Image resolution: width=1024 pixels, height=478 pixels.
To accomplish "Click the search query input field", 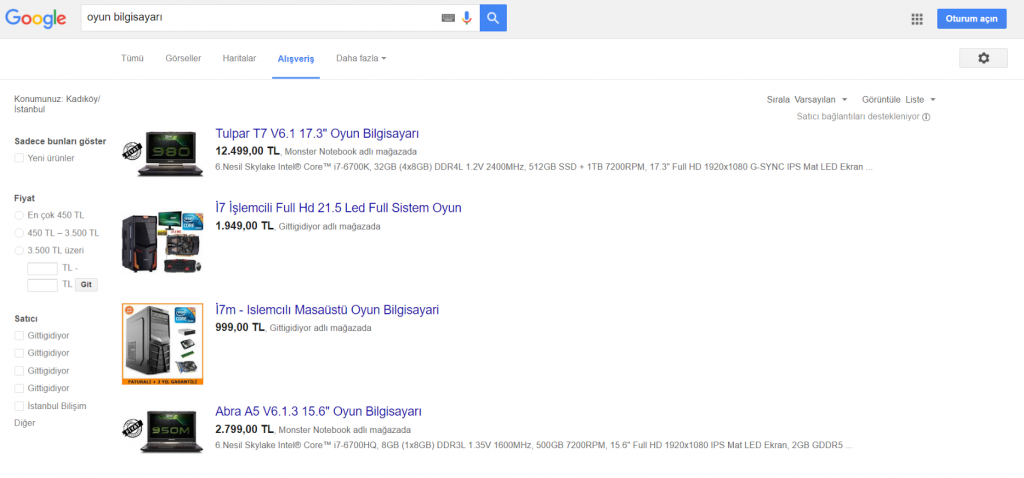I will point(261,18).
